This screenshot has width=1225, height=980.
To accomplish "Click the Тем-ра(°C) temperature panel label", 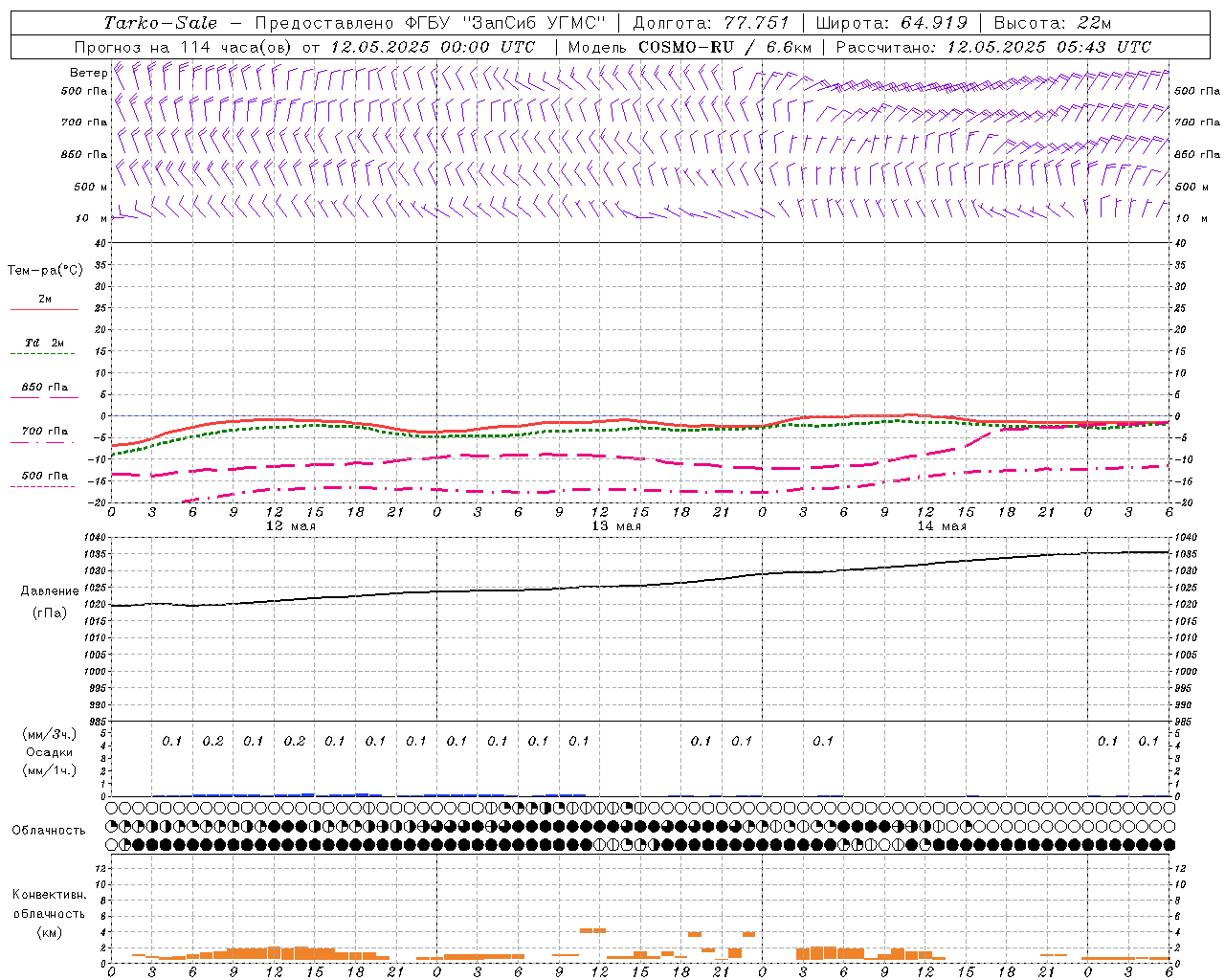I will tap(45, 271).
